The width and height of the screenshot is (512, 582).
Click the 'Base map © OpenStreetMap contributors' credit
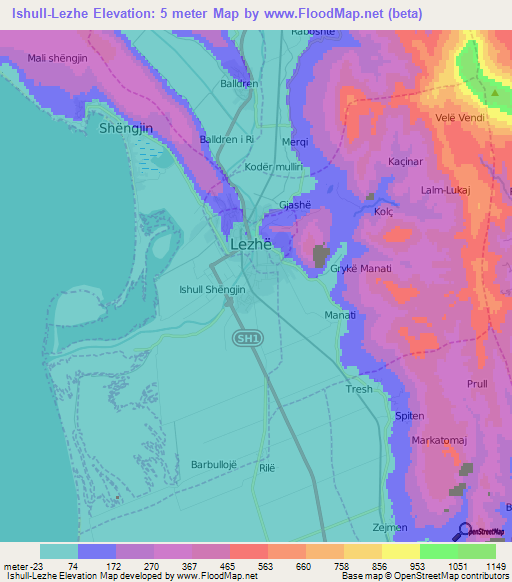click(x=425, y=576)
